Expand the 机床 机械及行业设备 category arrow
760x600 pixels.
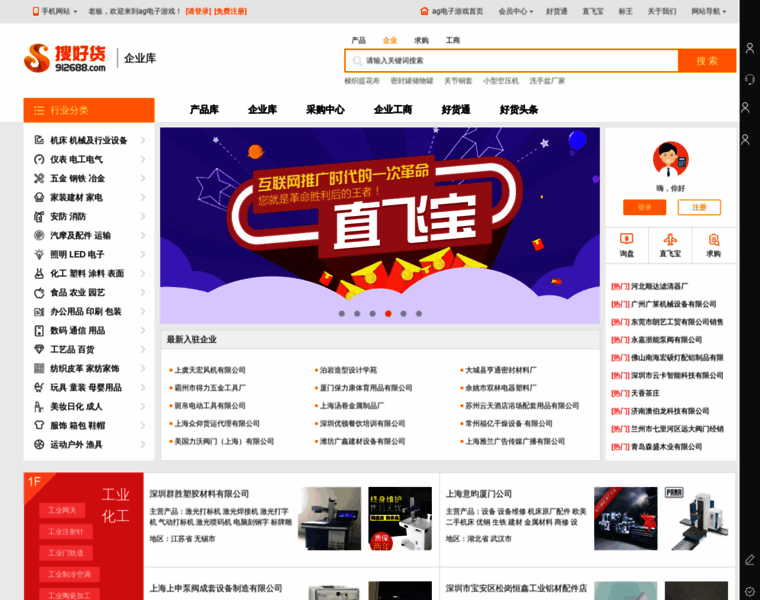coord(143,140)
